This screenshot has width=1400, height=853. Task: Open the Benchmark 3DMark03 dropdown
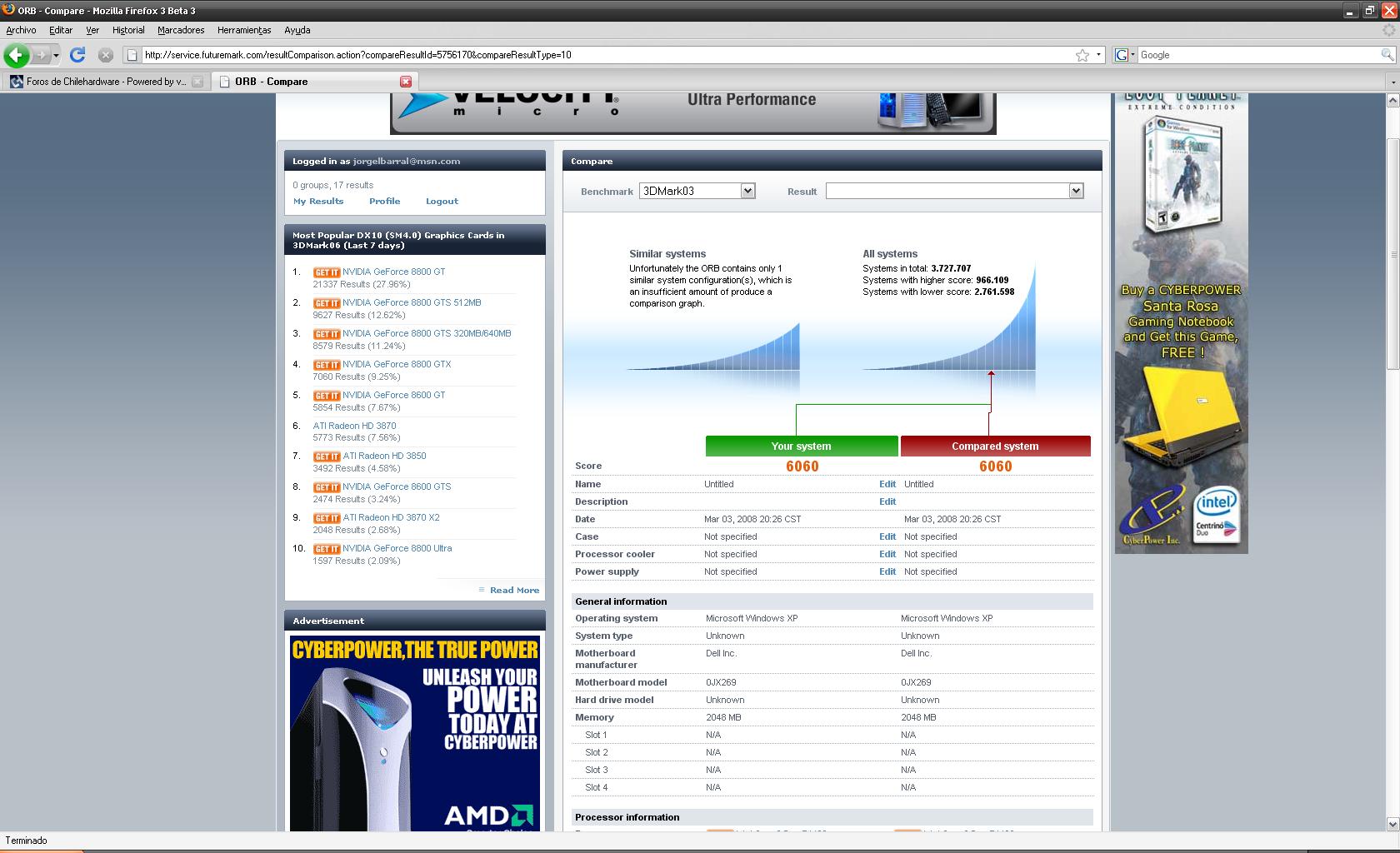[697, 191]
